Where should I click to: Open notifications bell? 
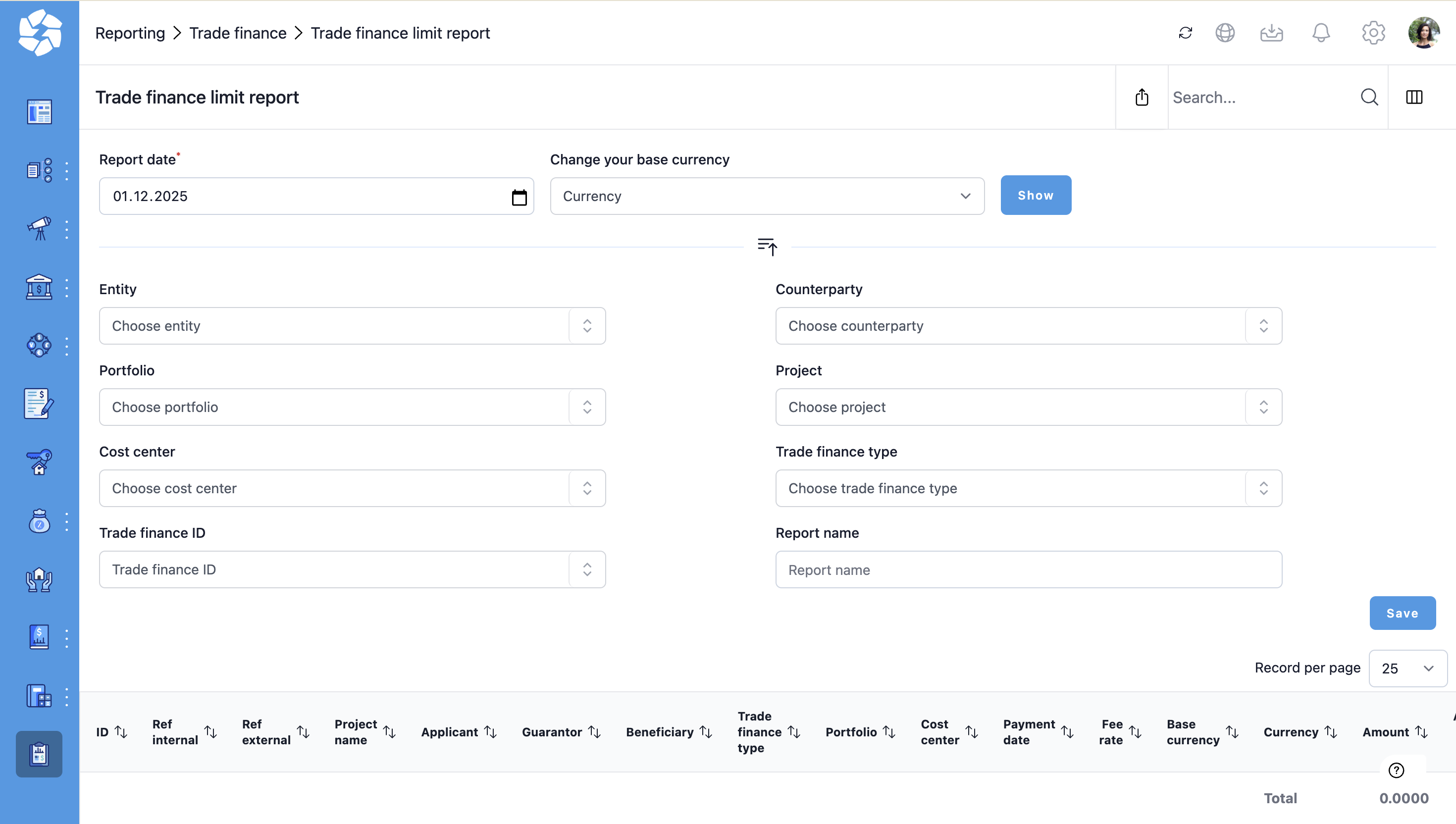[1321, 33]
